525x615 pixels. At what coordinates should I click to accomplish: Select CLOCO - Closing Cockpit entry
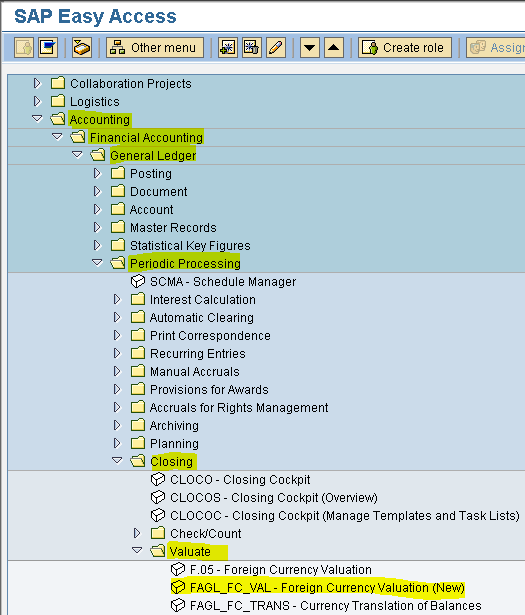coord(240,480)
